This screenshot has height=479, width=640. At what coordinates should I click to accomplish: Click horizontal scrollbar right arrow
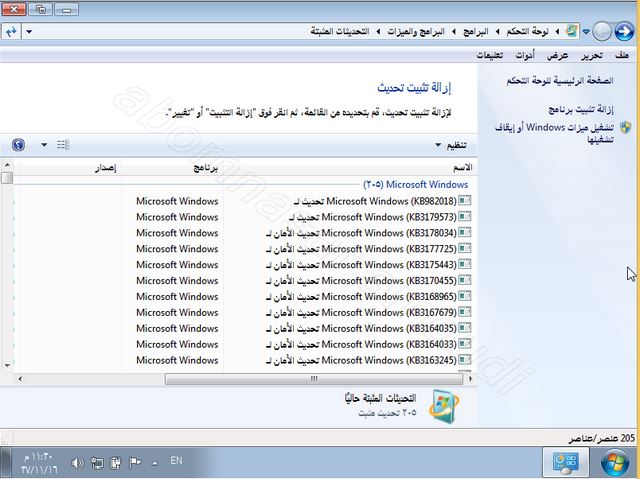[470, 379]
